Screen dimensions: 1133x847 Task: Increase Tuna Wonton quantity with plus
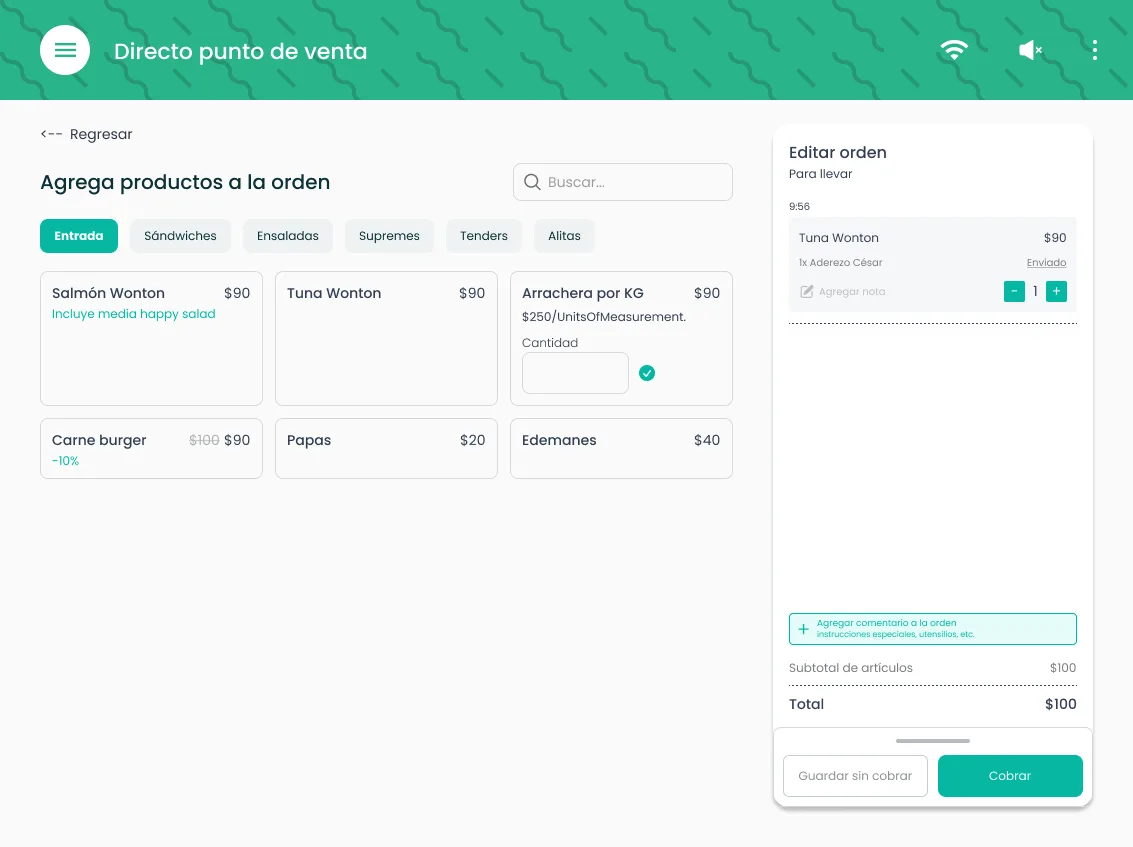pos(1056,291)
